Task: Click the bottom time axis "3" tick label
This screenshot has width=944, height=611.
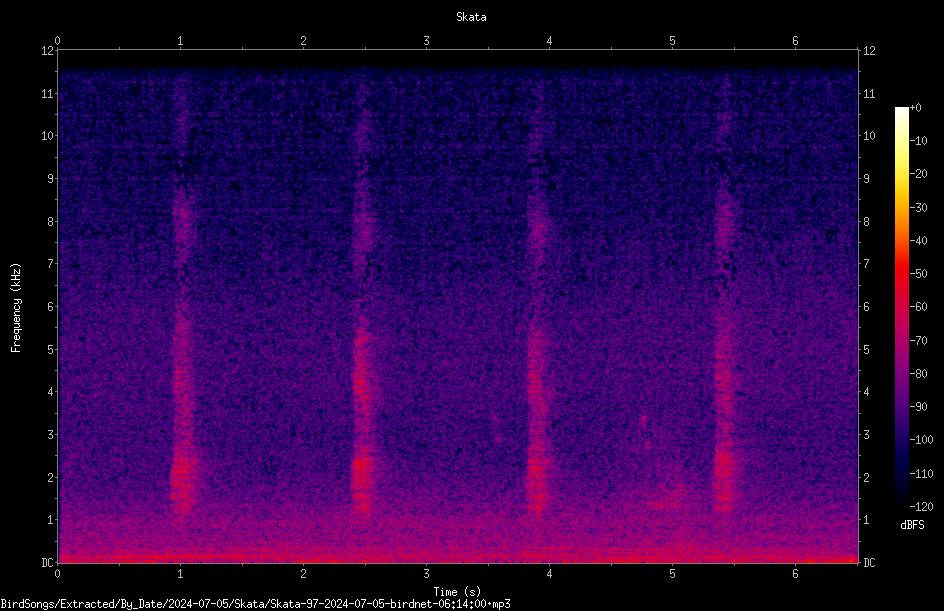Action: 426,574
